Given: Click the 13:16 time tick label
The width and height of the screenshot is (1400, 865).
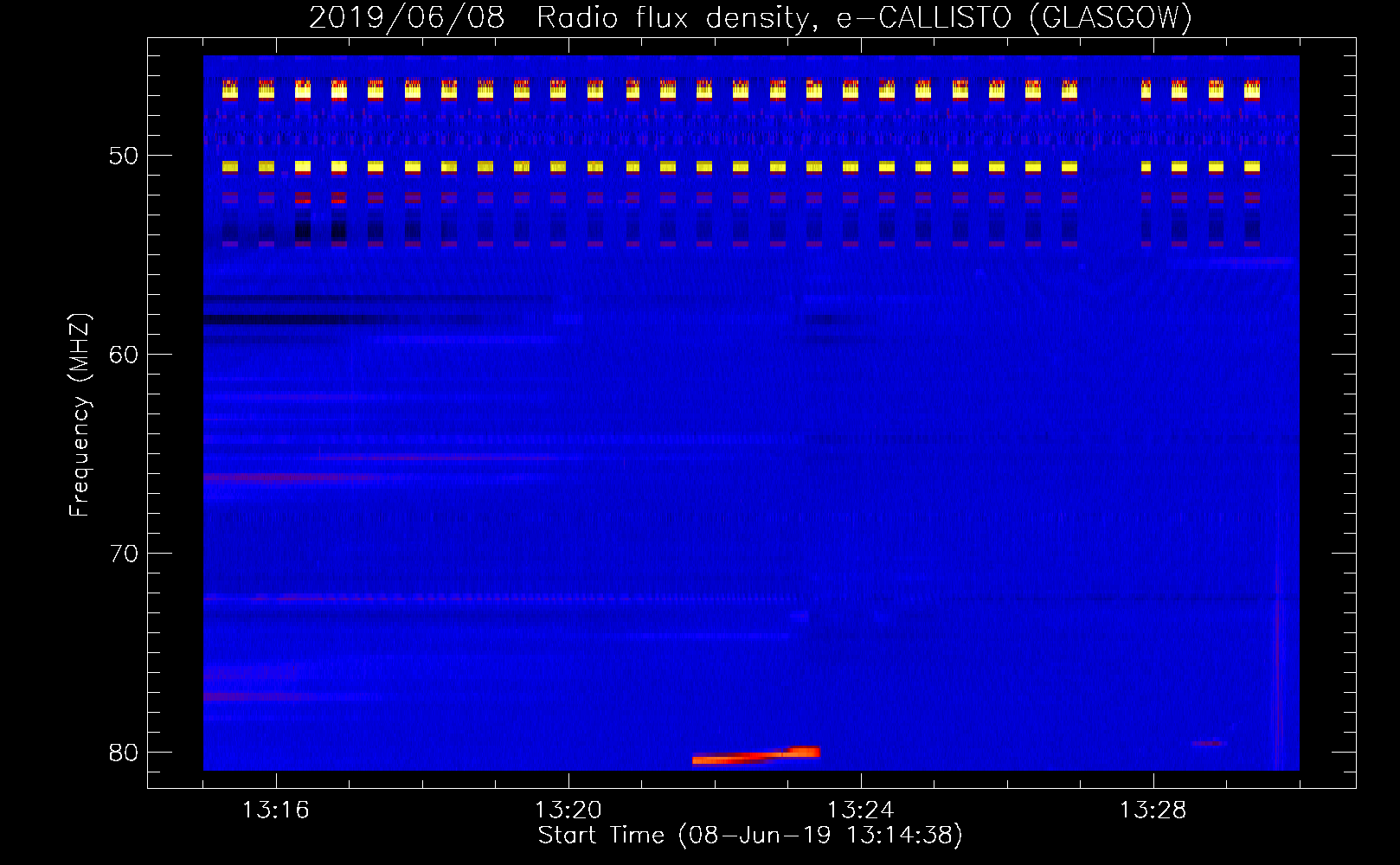Looking at the screenshot, I should [276, 811].
